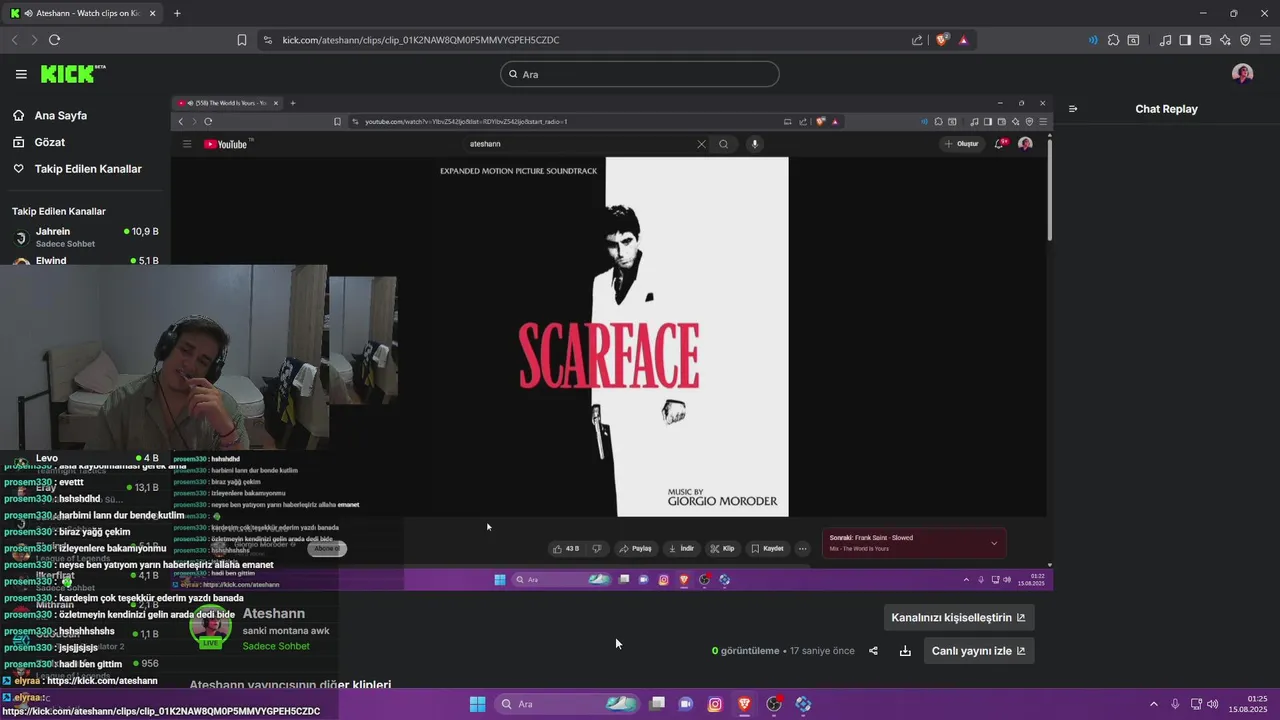The image size is (1280, 720).
Task: Open the extensions puzzle icon in the outer browser toolbar
Action: [x=1113, y=40]
